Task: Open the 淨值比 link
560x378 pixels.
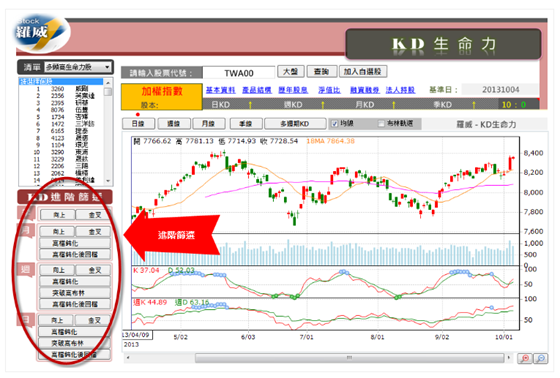Action: click(329, 90)
